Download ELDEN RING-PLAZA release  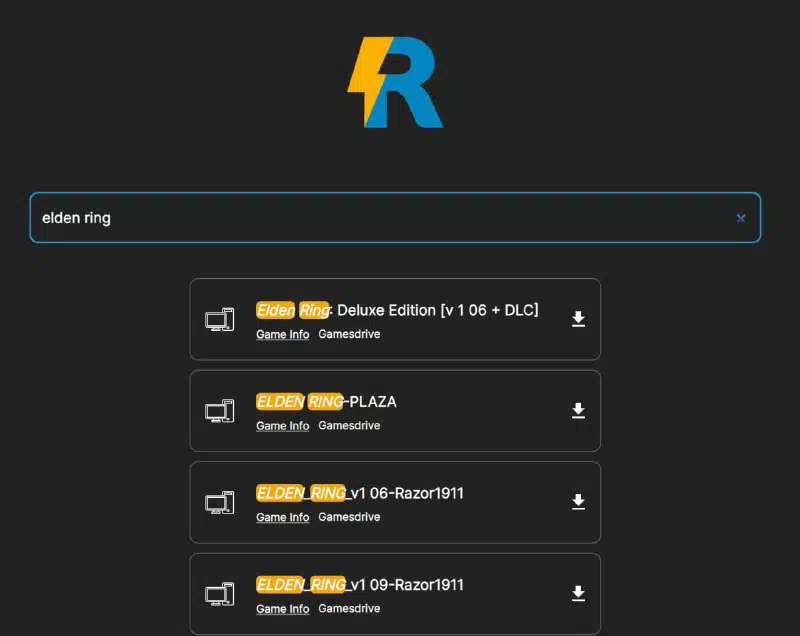(x=578, y=410)
